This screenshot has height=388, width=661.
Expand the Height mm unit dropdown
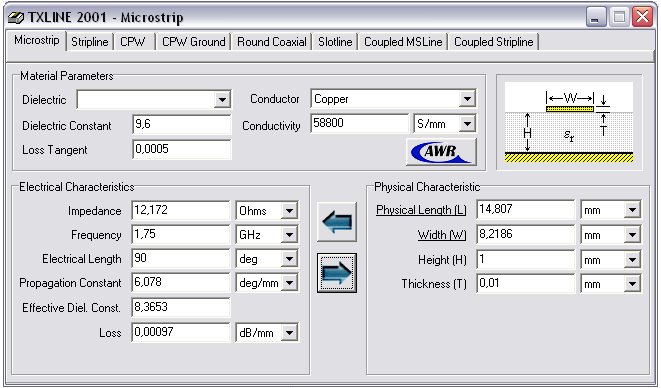(x=632, y=260)
